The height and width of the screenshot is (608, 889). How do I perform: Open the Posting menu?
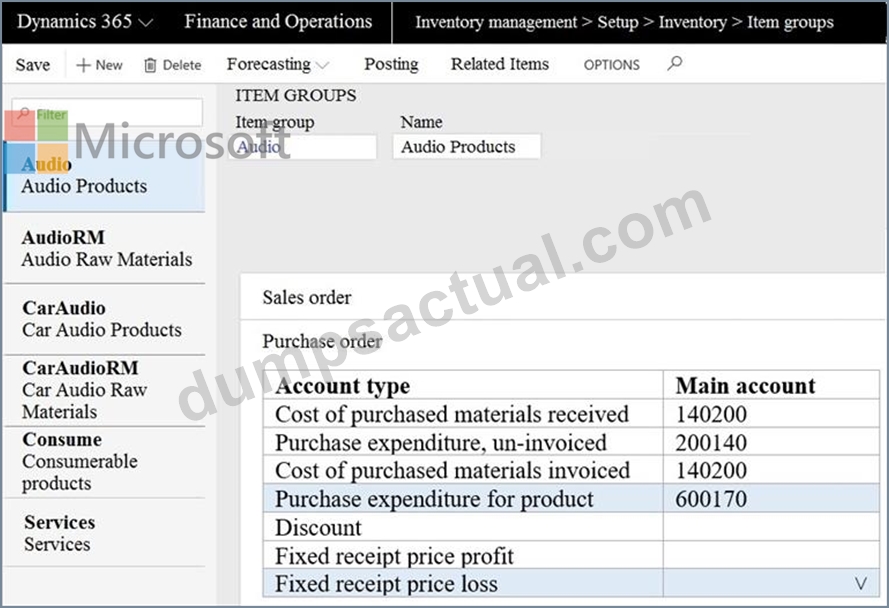coord(391,64)
